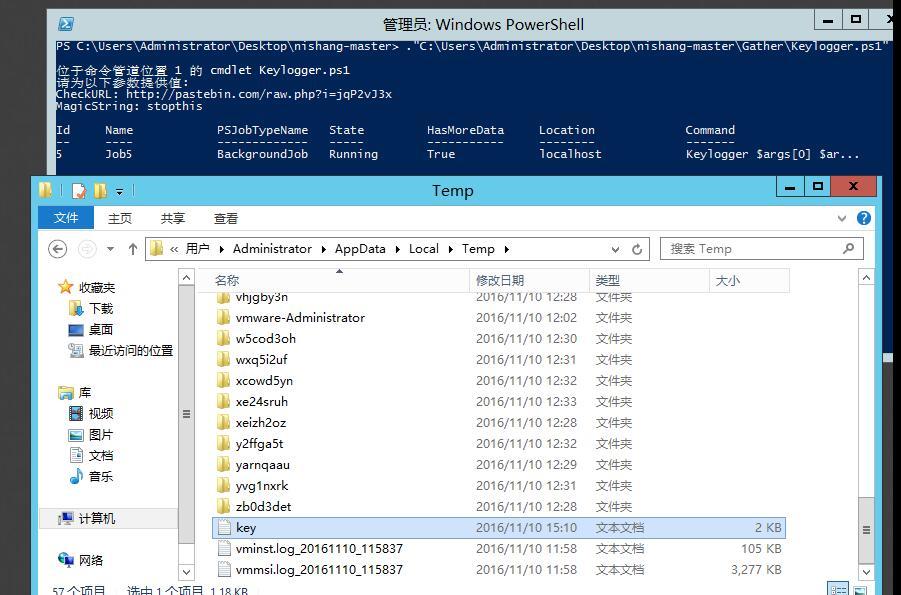The width and height of the screenshot is (901, 595).
Task: Select the yarnqaau folder
Action: 499,465
